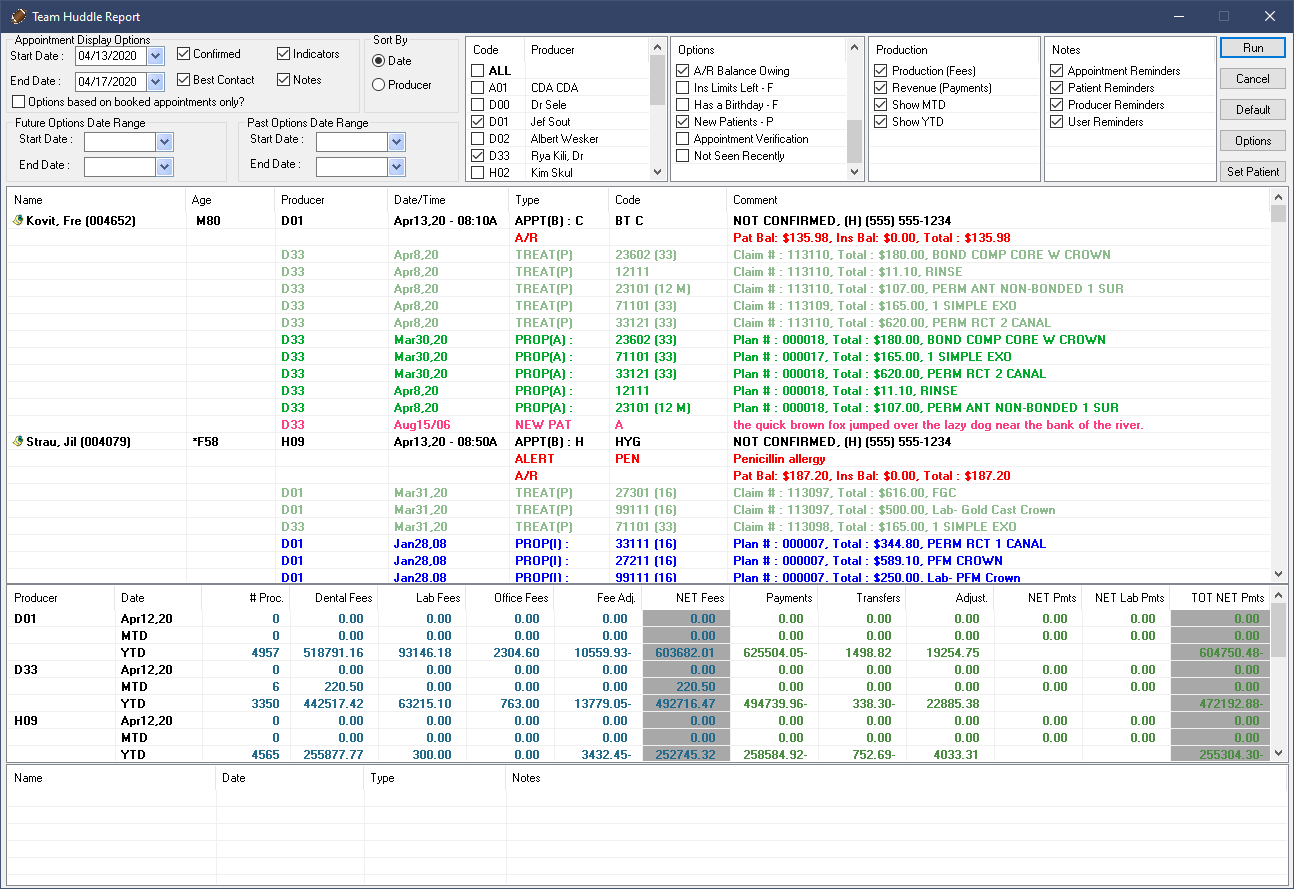Open Future Options Start Date dropdown
Screen dimensions: 1294x889
(x=165, y=142)
